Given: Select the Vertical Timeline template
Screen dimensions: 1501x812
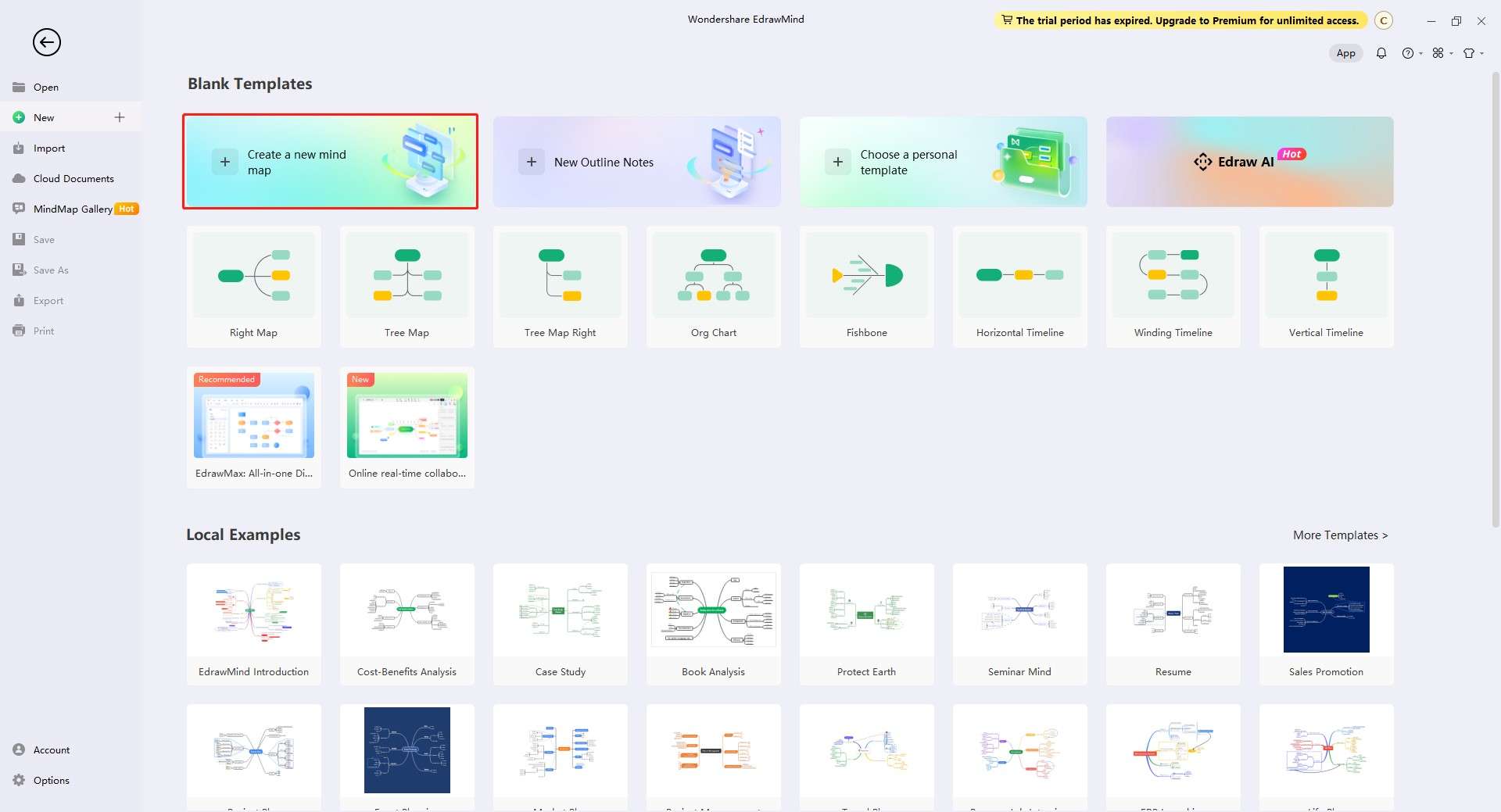Looking at the screenshot, I should point(1326,287).
